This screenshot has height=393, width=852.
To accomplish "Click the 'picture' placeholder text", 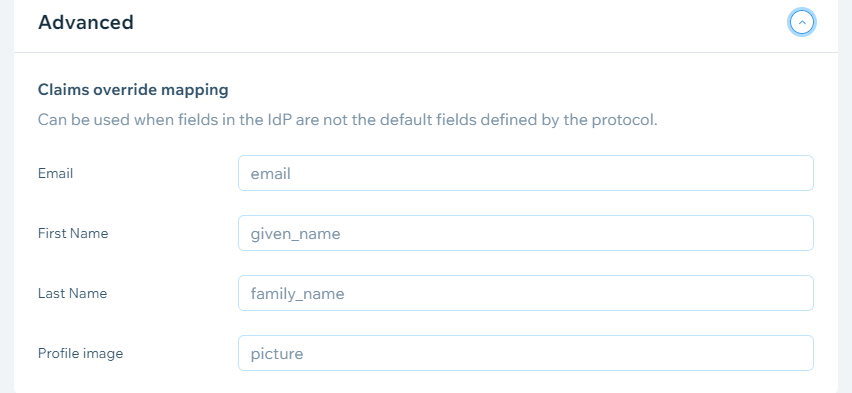I will tap(277, 354).
